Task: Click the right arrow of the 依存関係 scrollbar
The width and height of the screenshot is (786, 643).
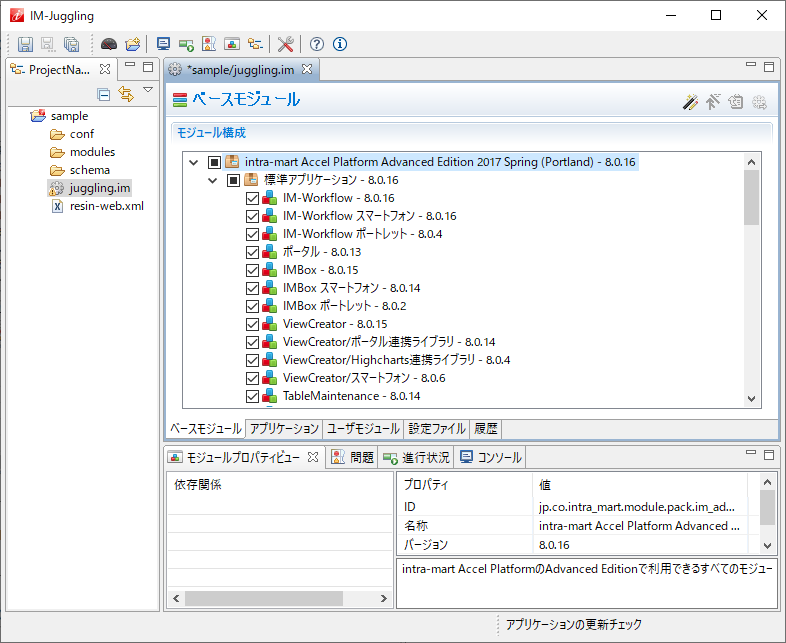Action: tap(383, 598)
